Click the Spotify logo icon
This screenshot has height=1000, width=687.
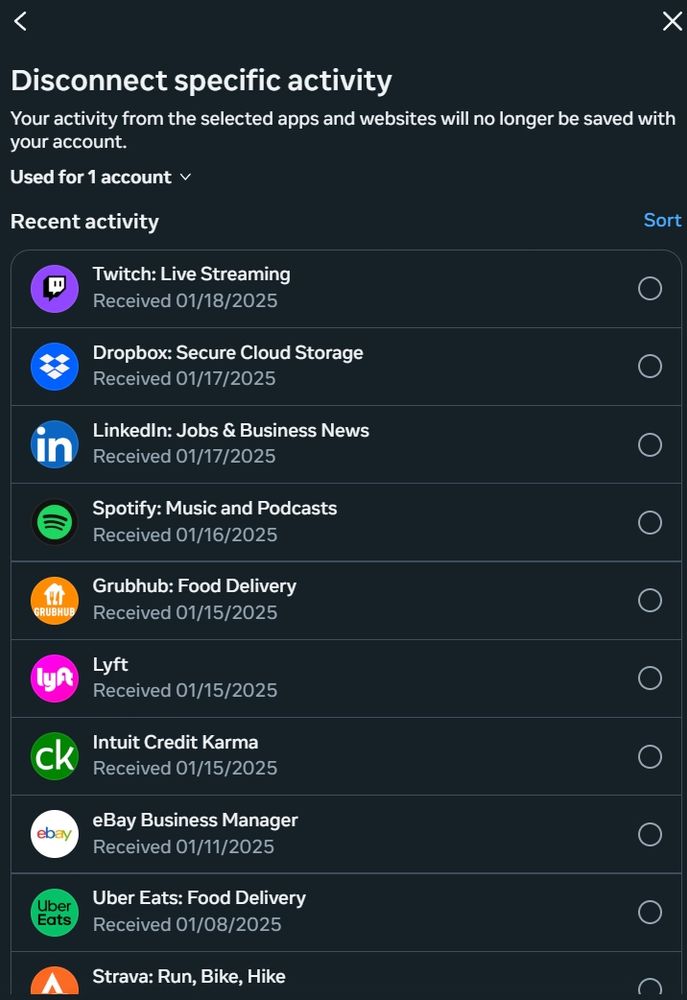pyautogui.click(x=54, y=522)
